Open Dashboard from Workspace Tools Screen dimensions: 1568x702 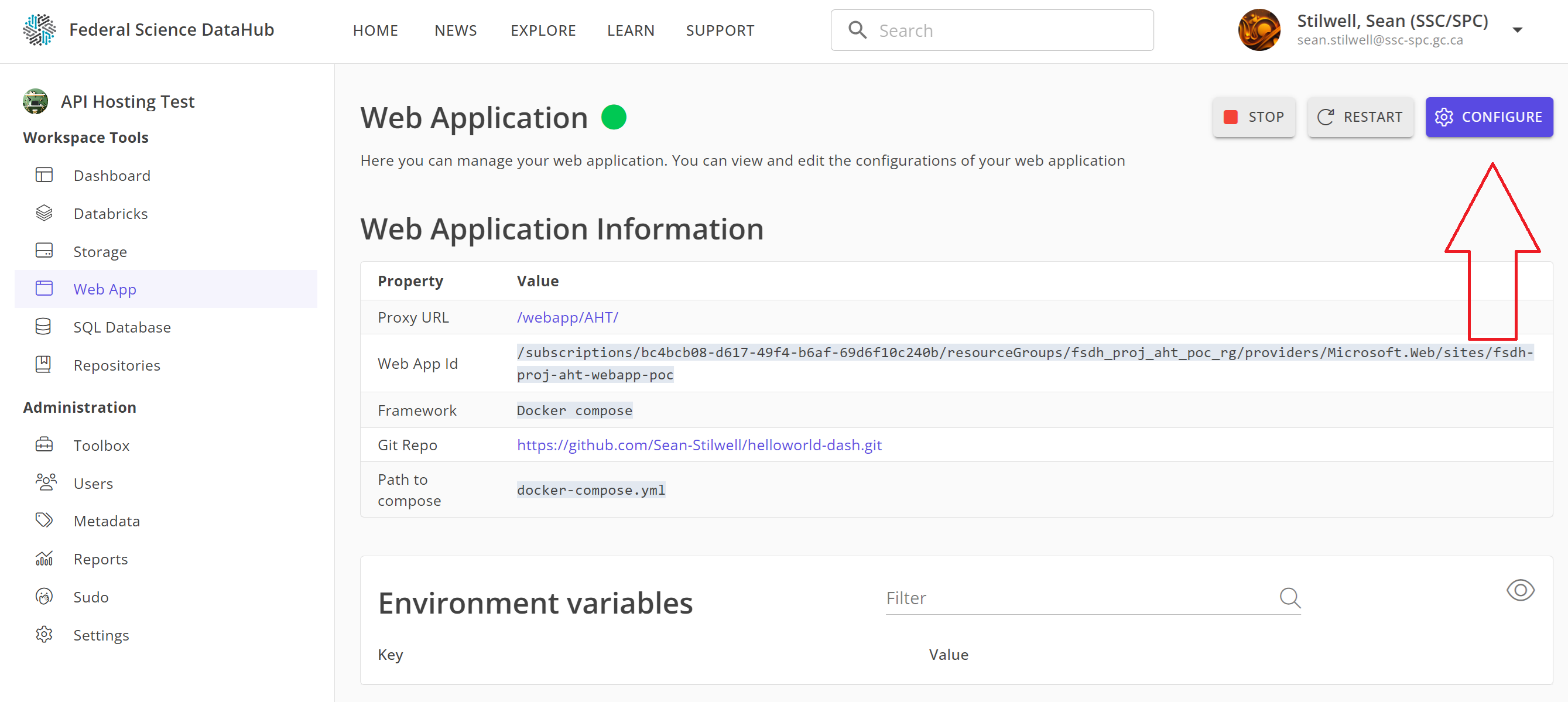(x=111, y=175)
